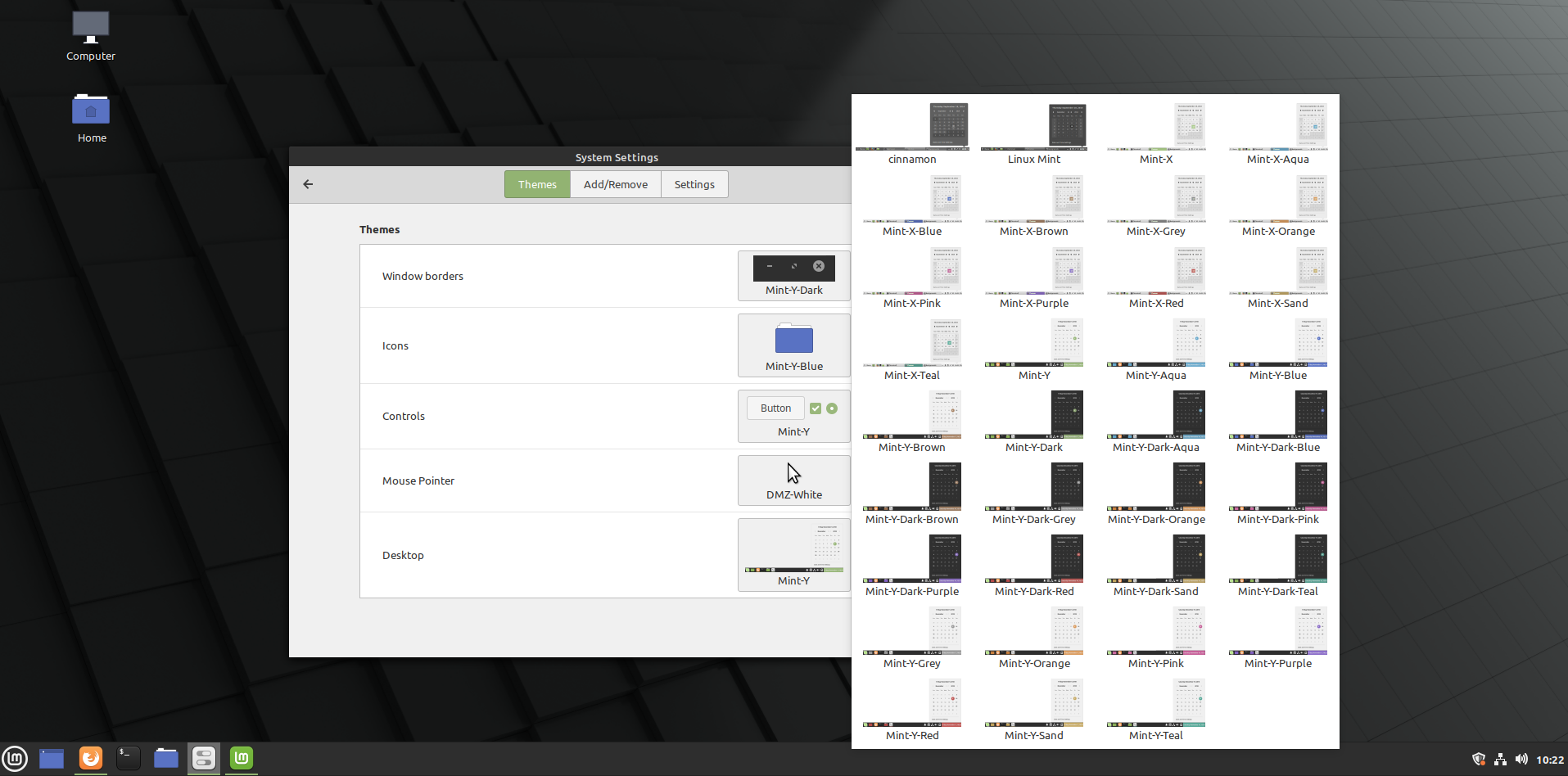The width and height of the screenshot is (1568, 776).
Task: Open the Mouse Pointer chooser DMZ-White
Action: point(793,480)
